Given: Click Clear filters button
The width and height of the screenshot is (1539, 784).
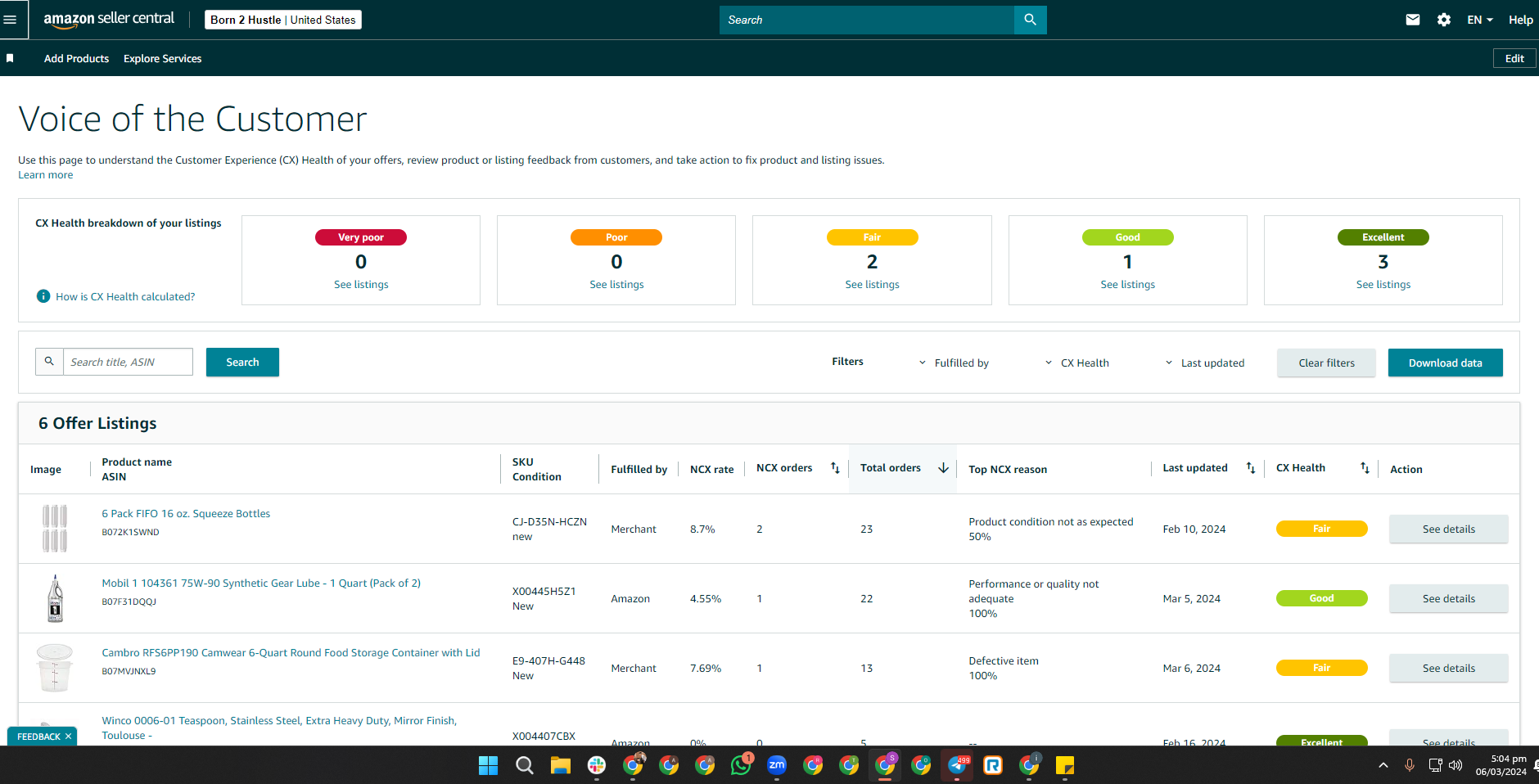Looking at the screenshot, I should 1326,363.
